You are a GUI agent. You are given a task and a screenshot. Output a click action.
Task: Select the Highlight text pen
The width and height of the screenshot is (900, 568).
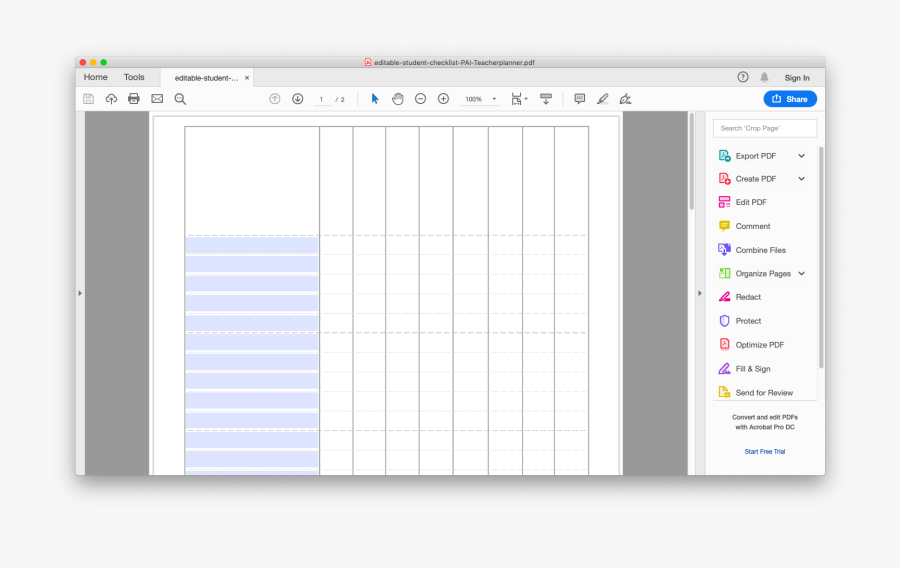point(603,99)
